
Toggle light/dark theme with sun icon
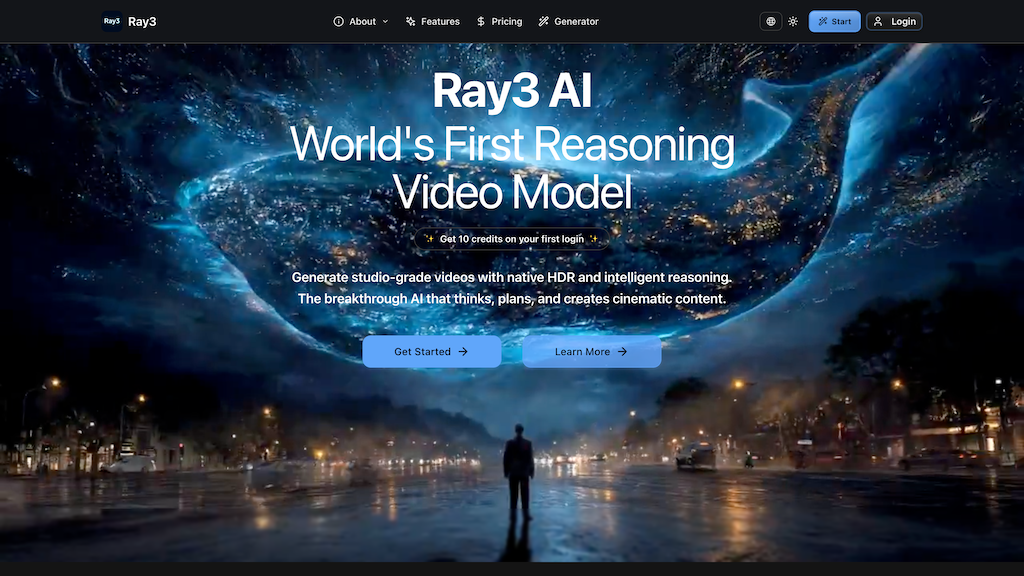793,21
